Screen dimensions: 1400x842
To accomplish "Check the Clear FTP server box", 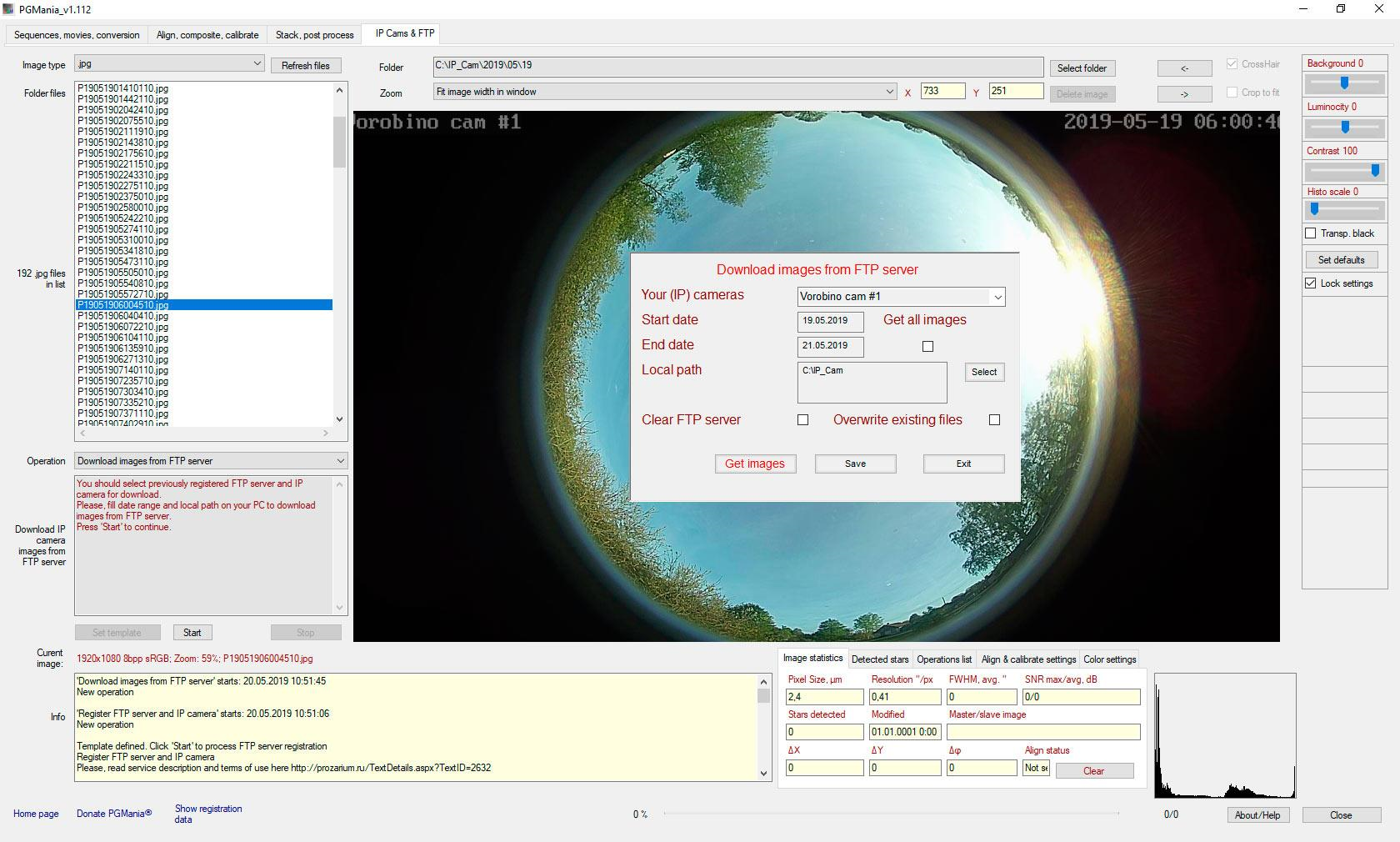I will click(802, 420).
